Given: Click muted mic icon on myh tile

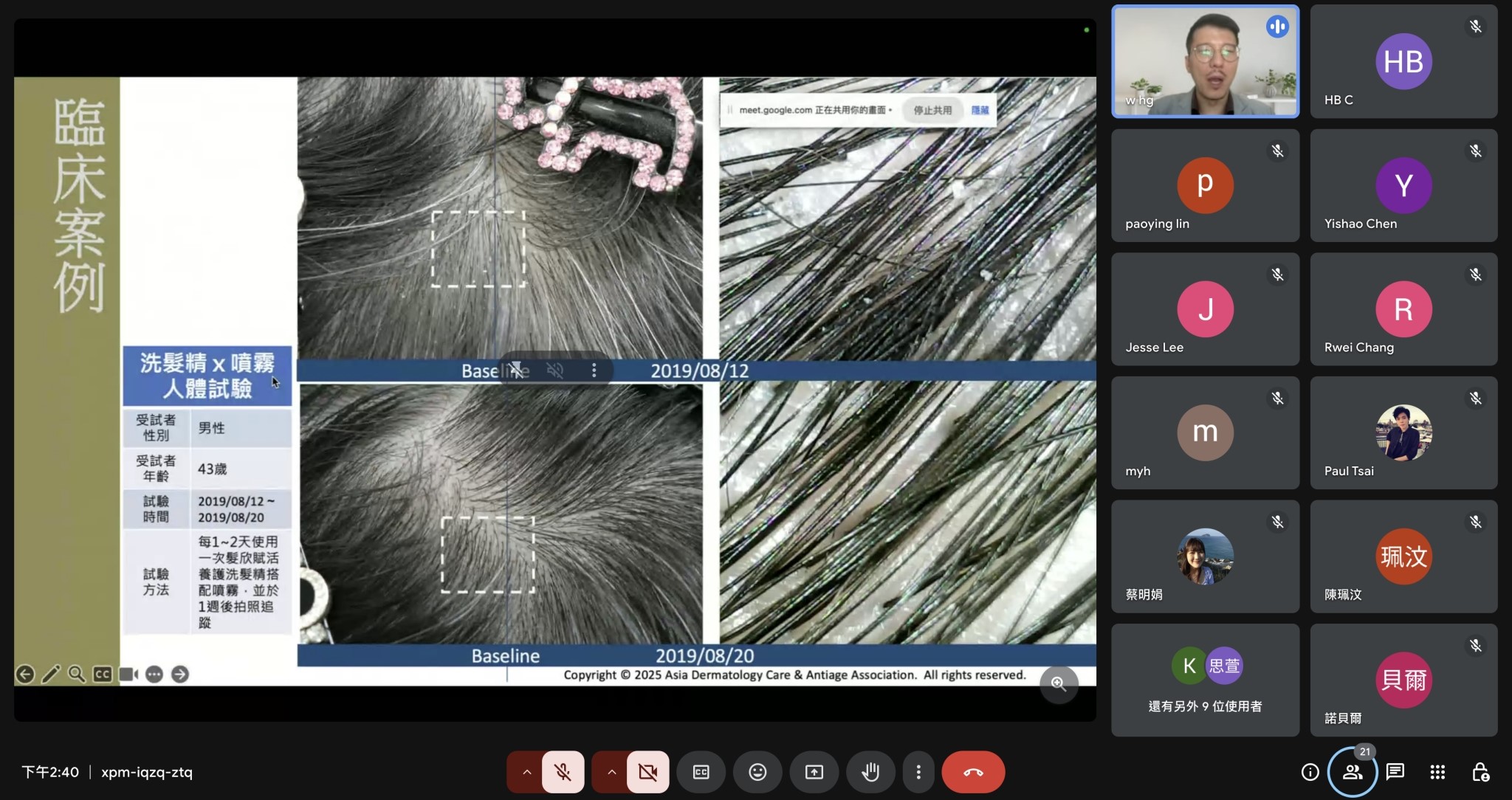Looking at the screenshot, I should click(x=1277, y=399).
